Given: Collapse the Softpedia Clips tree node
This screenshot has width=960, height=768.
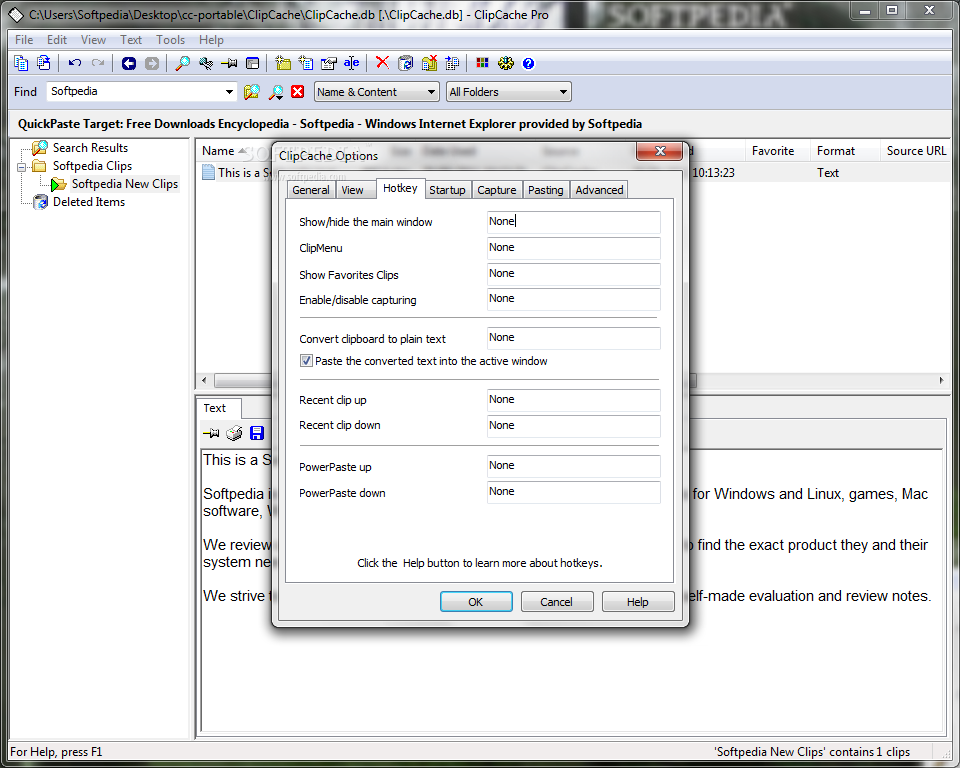Looking at the screenshot, I should click(21, 167).
